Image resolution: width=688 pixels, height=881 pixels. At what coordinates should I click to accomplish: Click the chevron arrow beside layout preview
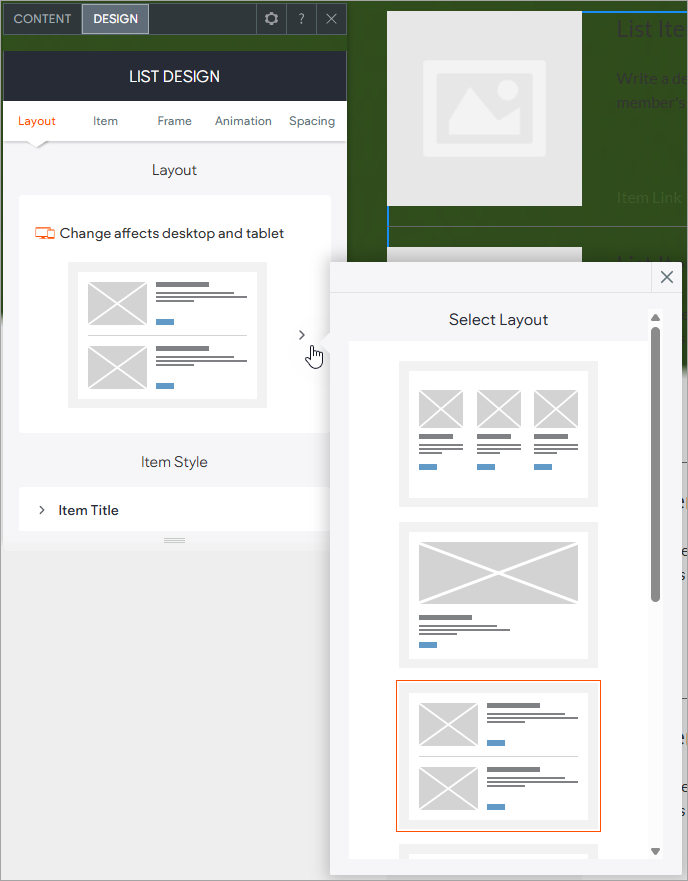pyautogui.click(x=302, y=335)
